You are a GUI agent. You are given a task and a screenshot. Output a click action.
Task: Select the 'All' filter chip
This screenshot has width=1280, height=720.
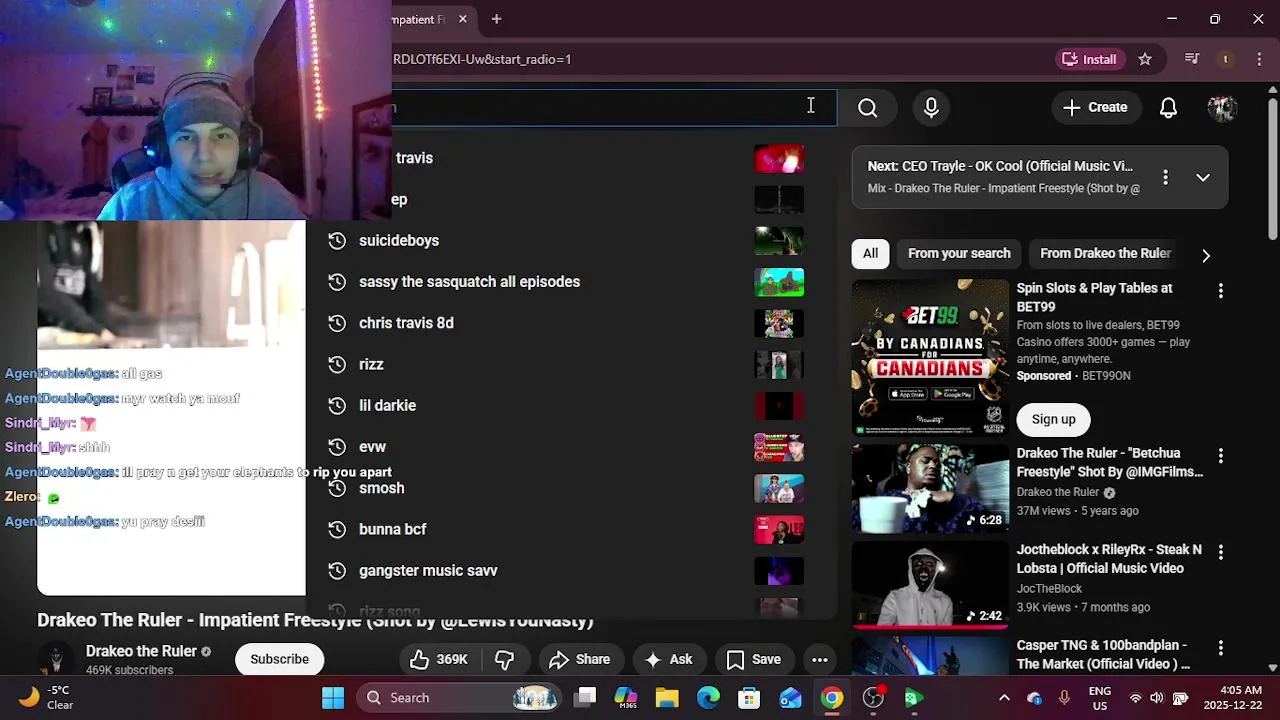tap(870, 254)
